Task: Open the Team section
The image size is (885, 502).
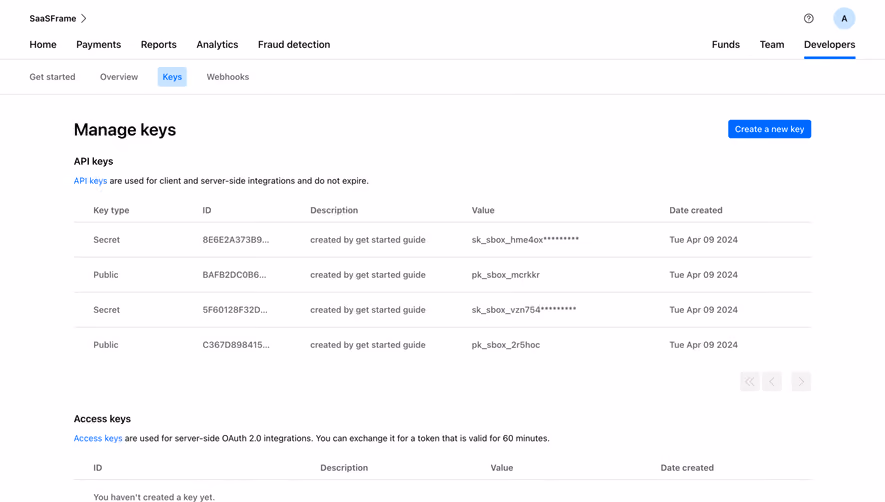Action: pyautogui.click(x=772, y=45)
